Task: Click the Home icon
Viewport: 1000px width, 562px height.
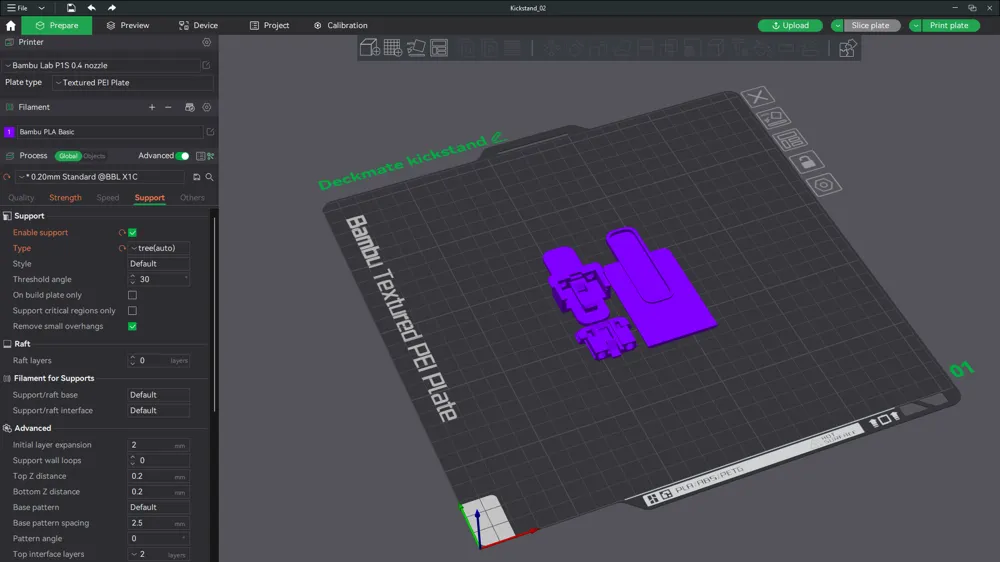Action: point(10,26)
